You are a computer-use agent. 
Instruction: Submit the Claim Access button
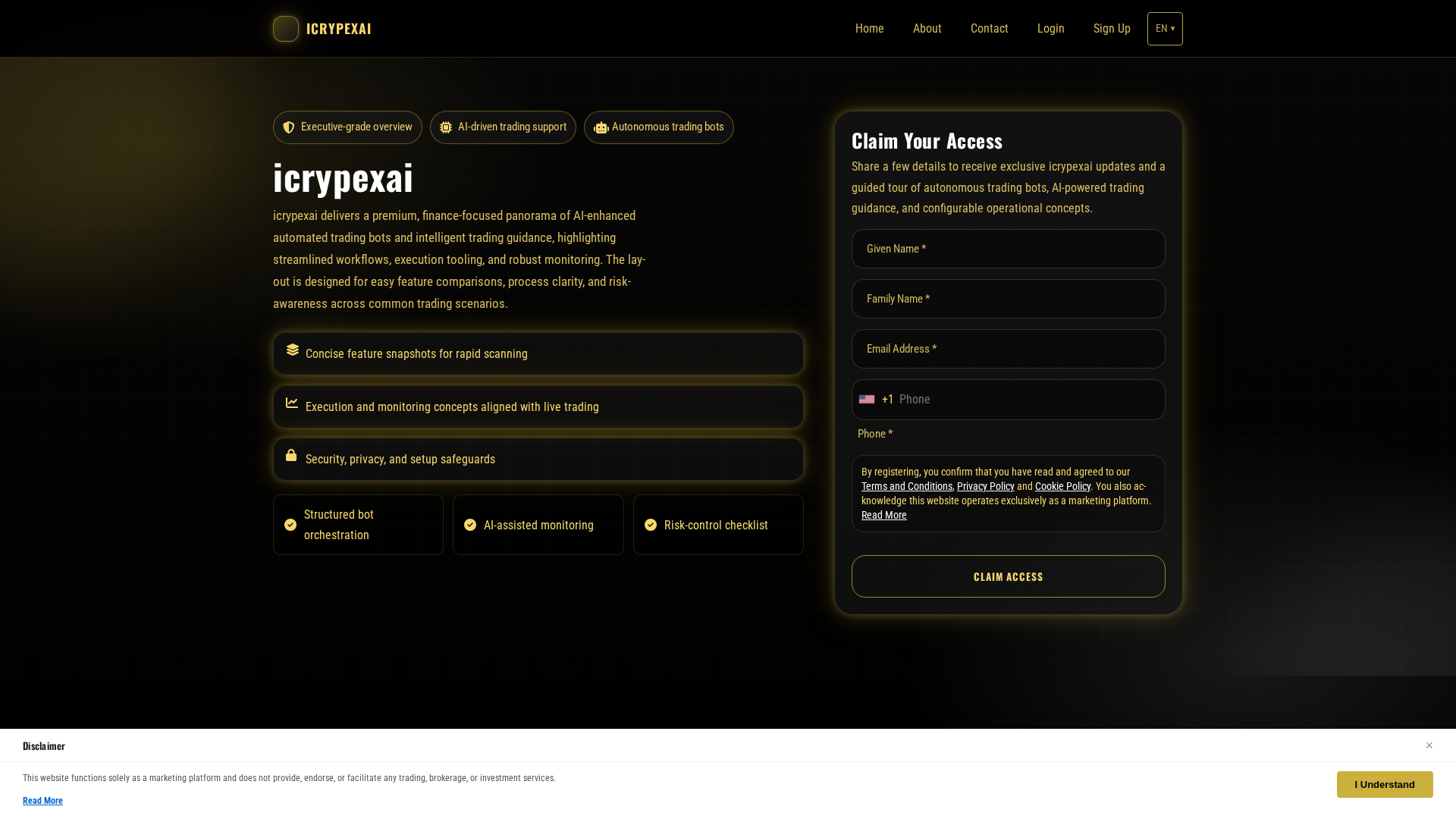pyautogui.click(x=1009, y=576)
